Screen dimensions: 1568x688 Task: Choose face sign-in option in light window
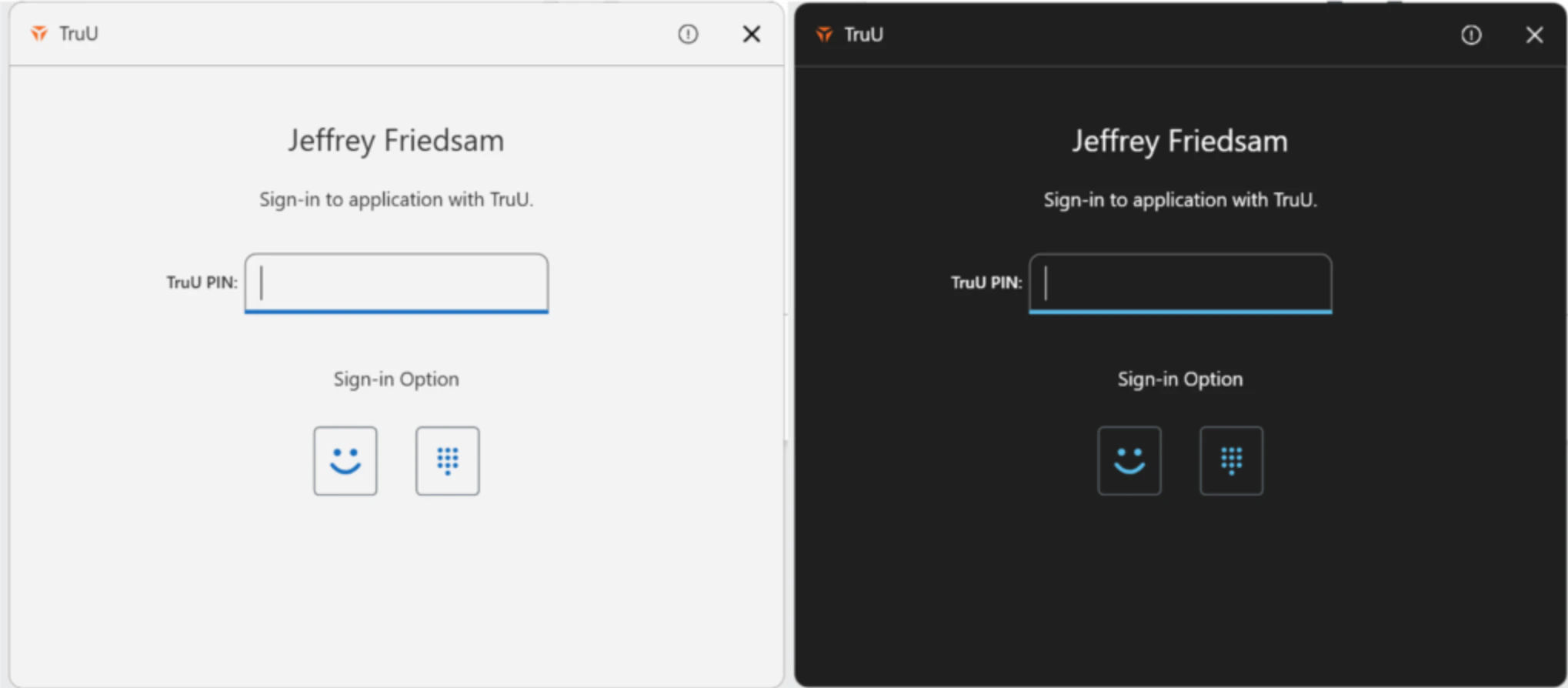[x=345, y=461]
